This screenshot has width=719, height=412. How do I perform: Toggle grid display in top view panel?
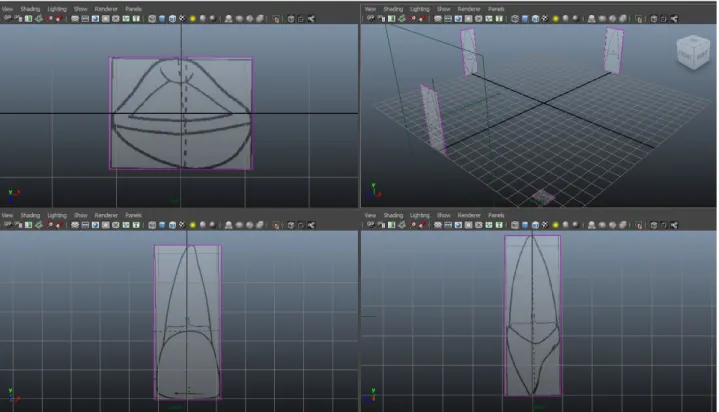[75, 19]
